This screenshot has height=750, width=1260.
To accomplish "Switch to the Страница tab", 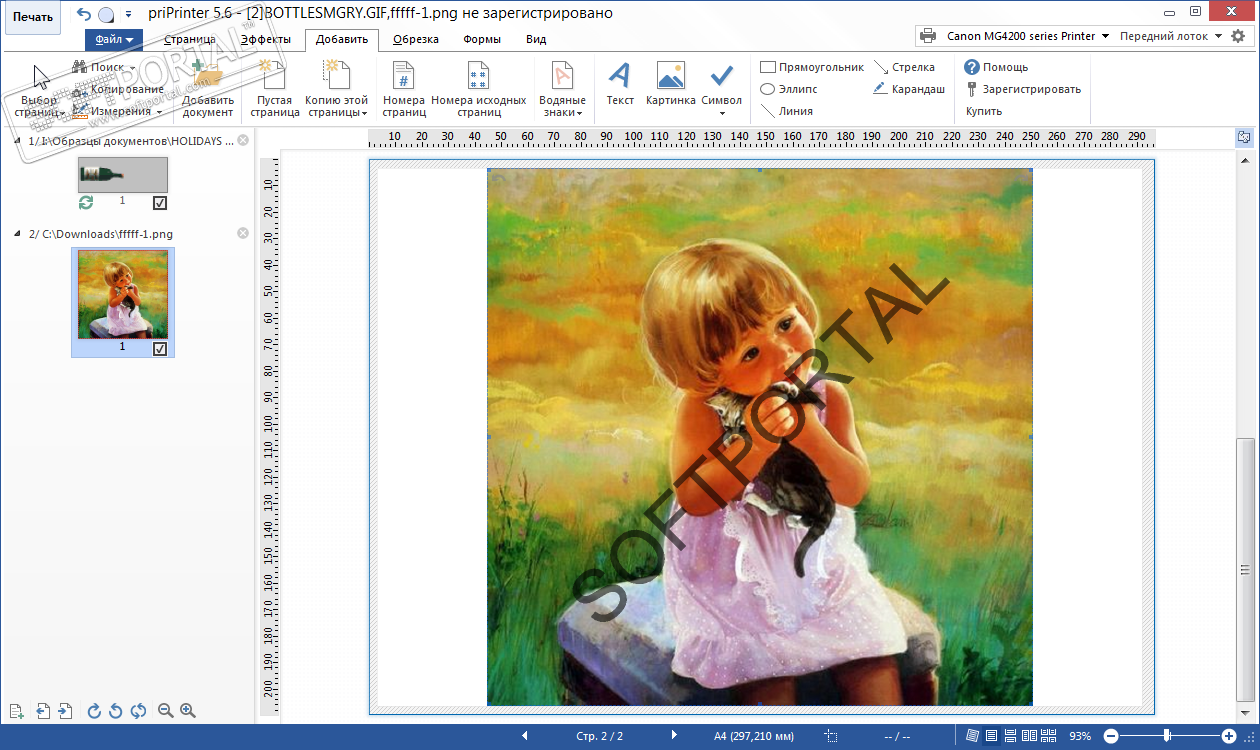I will (189, 40).
